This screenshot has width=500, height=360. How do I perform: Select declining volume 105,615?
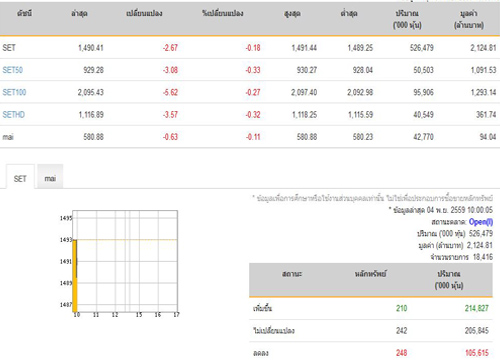477,353
